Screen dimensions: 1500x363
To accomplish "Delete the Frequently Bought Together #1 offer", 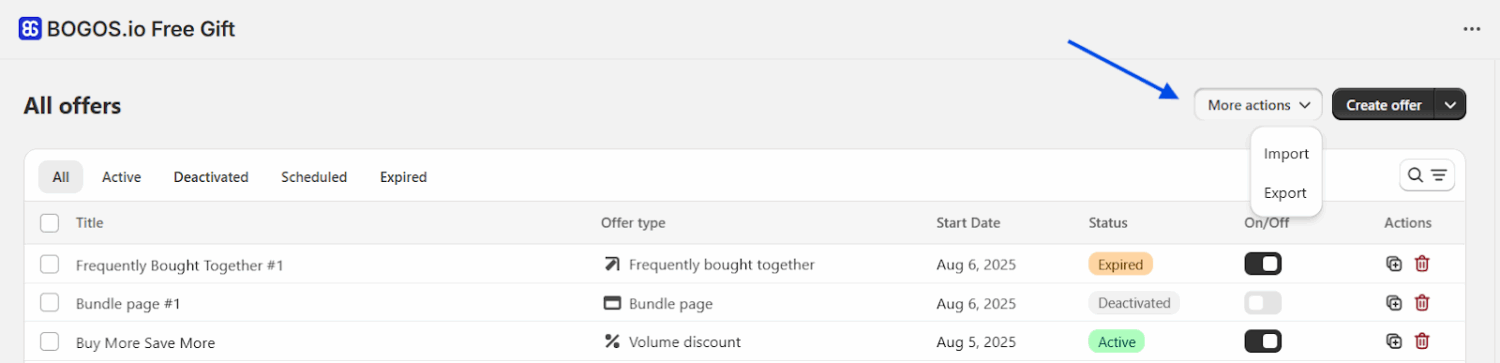I will [1422, 264].
